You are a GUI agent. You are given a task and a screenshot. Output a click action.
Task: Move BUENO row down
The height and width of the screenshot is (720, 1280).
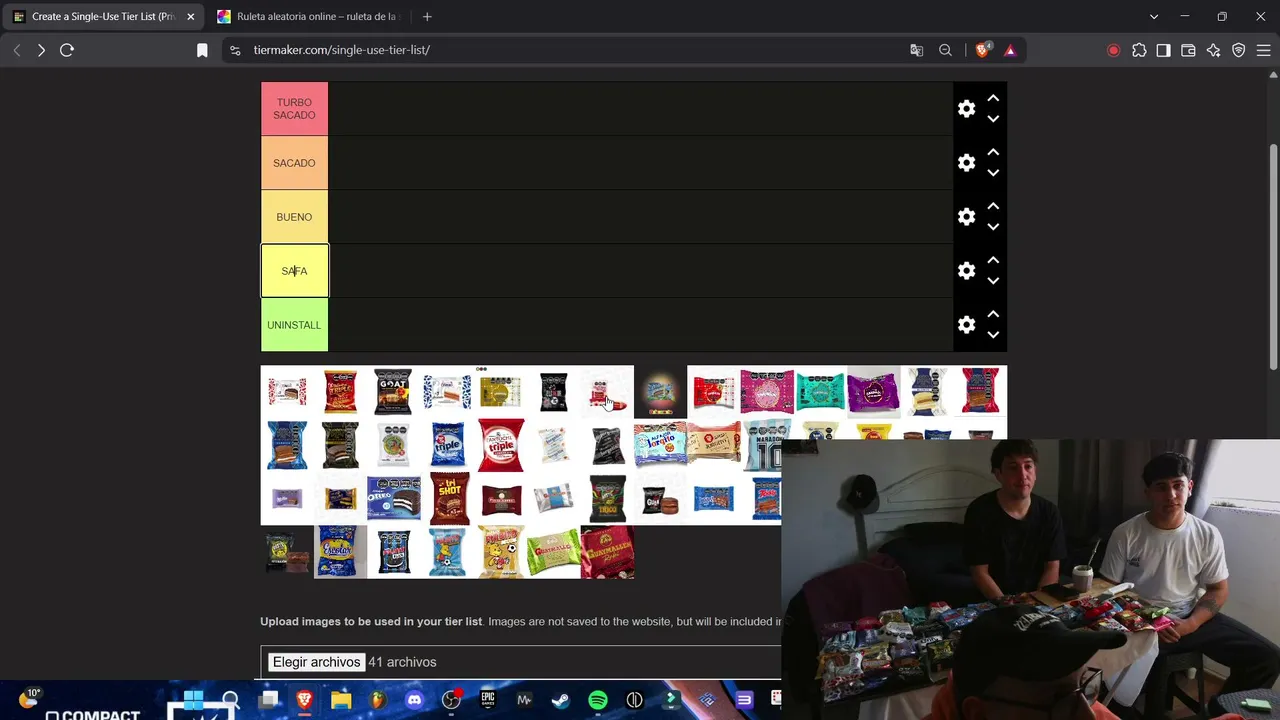tap(993, 227)
